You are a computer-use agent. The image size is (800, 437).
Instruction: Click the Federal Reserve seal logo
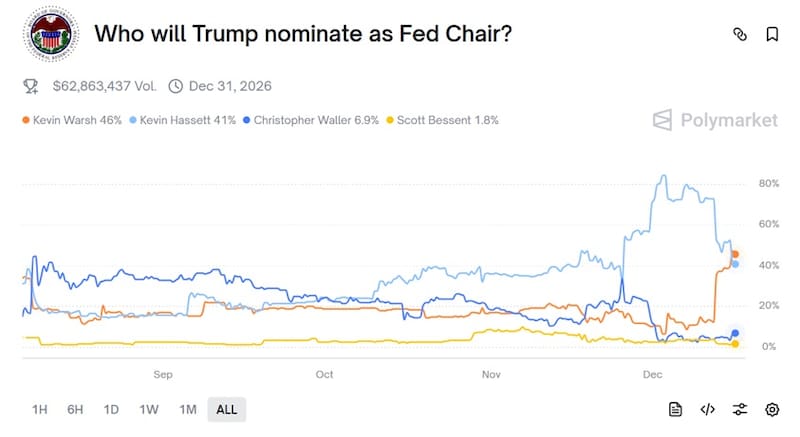49,35
